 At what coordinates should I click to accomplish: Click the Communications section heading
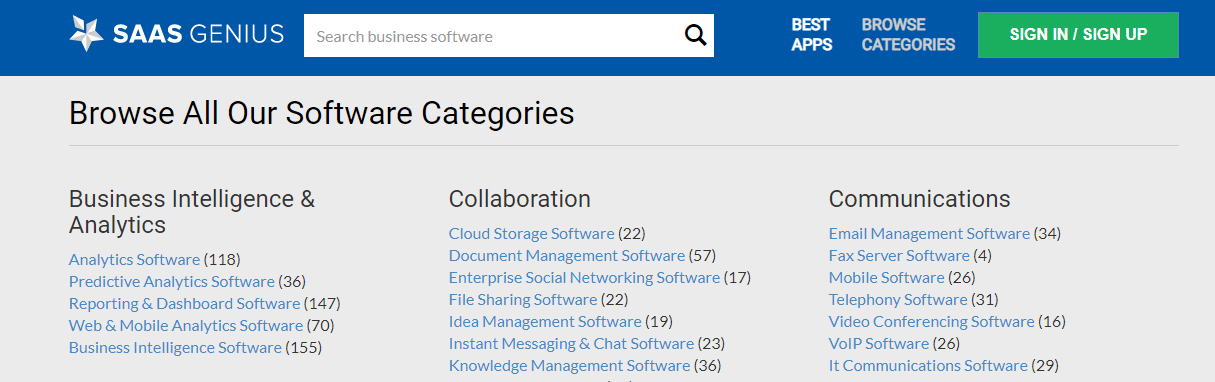click(920, 198)
